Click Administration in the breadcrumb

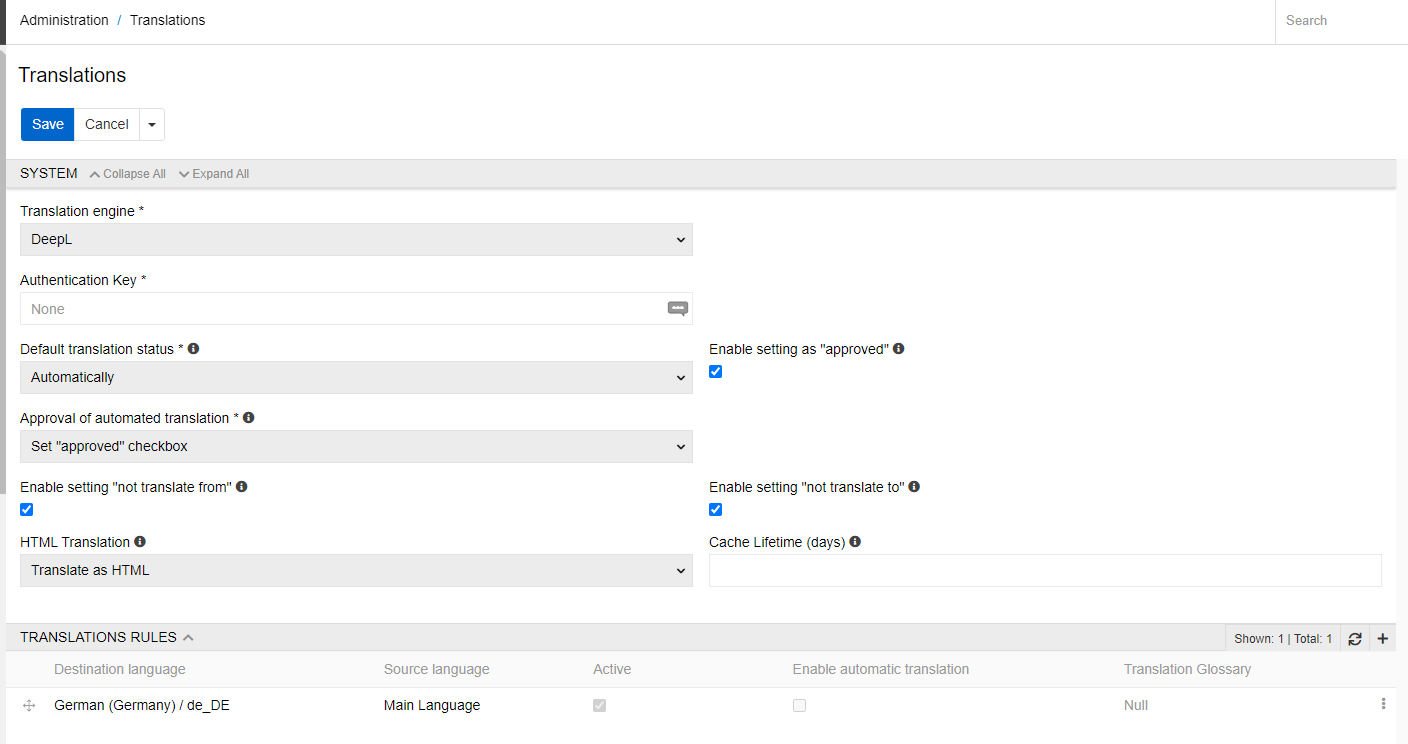(64, 20)
